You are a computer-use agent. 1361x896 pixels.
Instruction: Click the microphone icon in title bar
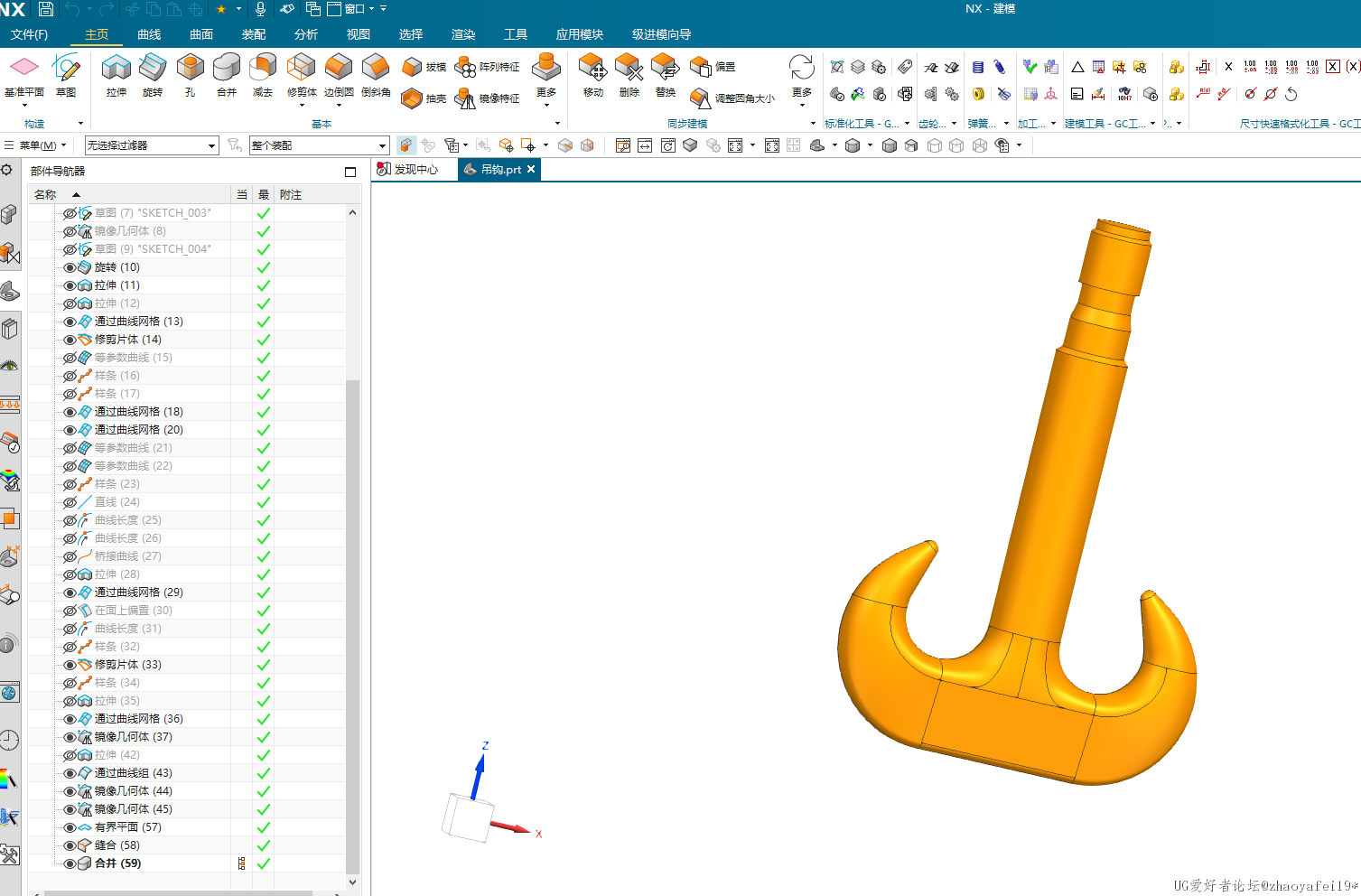point(260,9)
